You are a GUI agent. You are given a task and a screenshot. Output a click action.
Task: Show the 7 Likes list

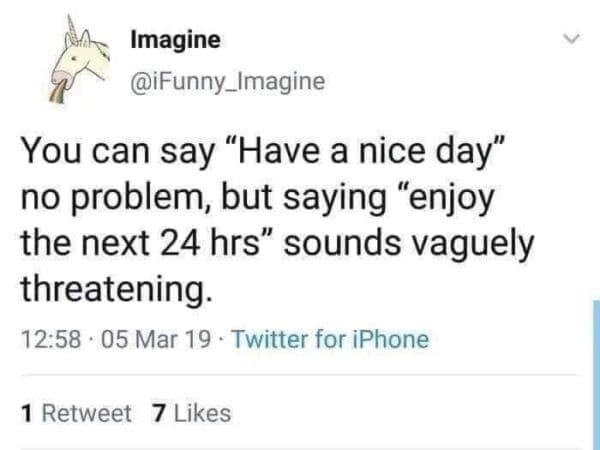click(x=188, y=412)
